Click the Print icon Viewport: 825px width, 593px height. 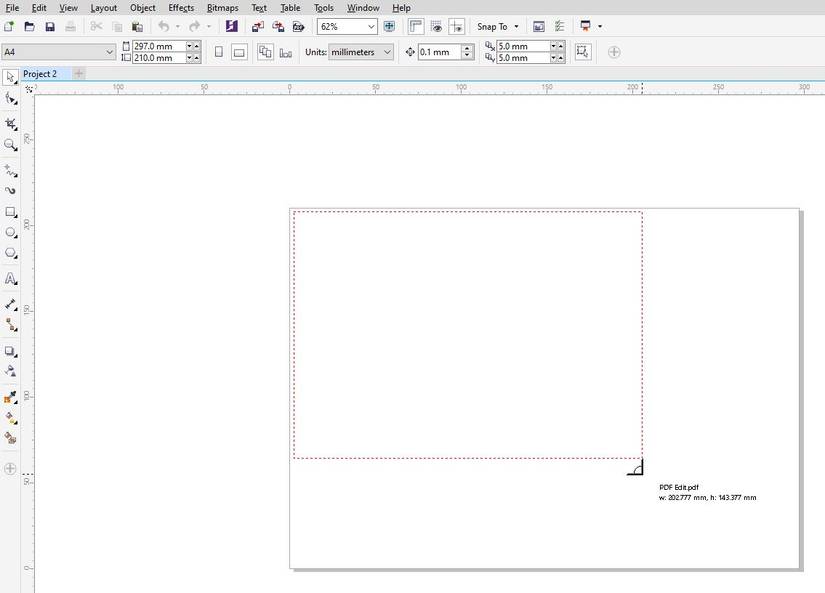(71, 26)
